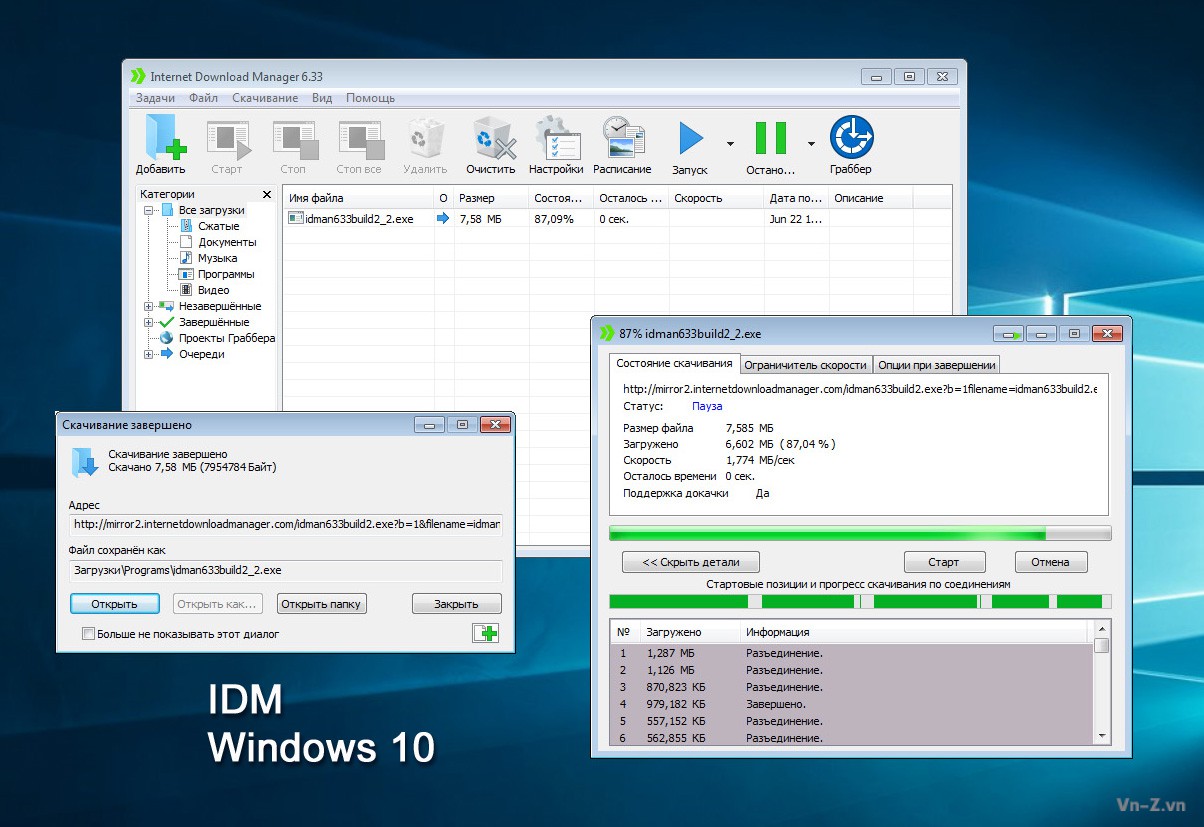Image resolution: width=1204 pixels, height=827 pixels.
Task: Click the Стоп toolbar icon
Action: pyautogui.click(x=294, y=140)
